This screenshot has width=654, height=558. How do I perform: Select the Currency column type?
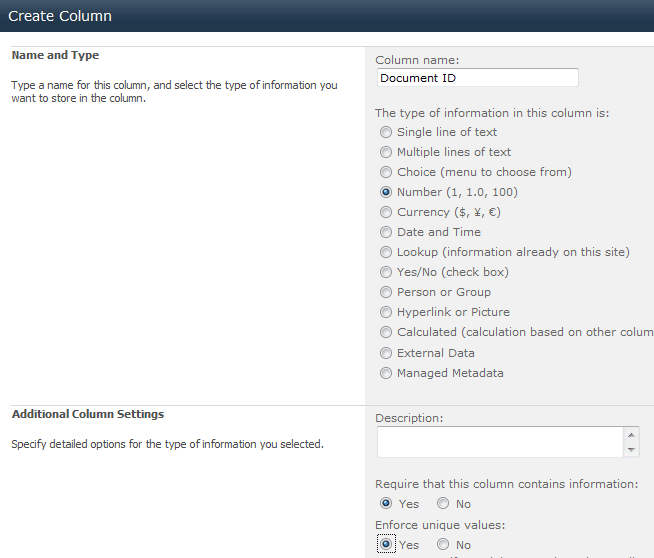(x=386, y=212)
